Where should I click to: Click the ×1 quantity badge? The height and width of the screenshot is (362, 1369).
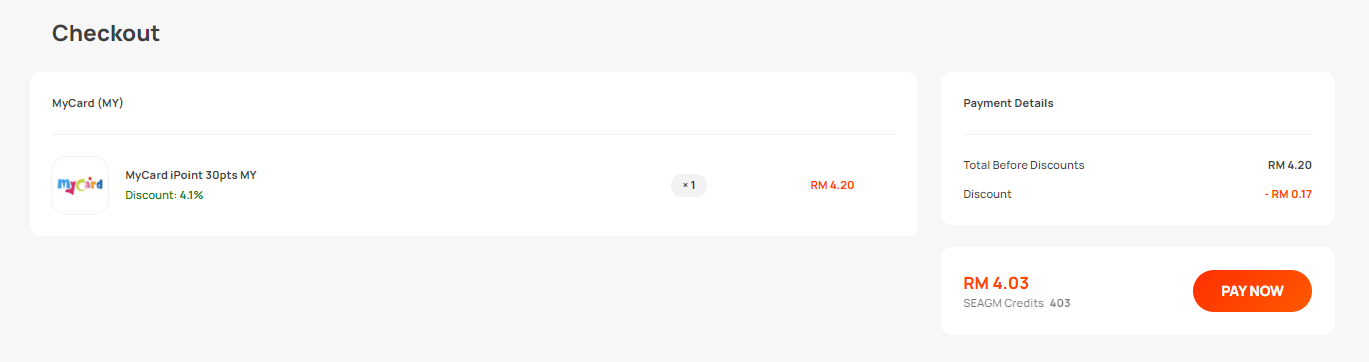click(688, 185)
